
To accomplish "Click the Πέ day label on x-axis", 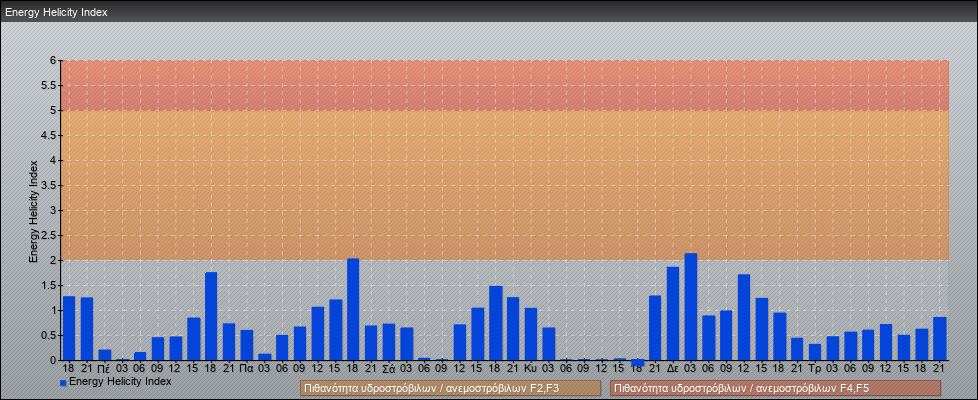I will click(104, 369).
